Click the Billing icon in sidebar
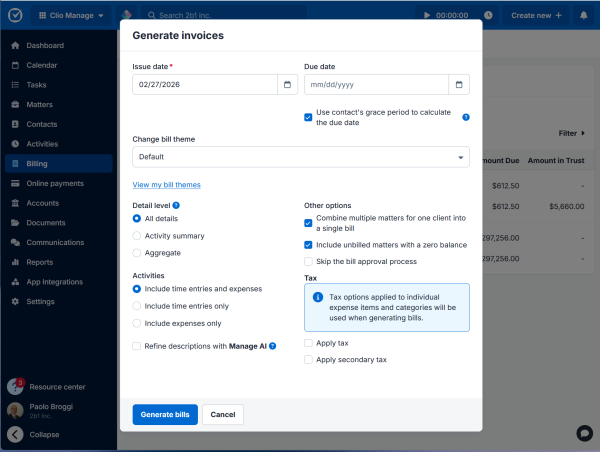600x452 pixels. pos(15,164)
